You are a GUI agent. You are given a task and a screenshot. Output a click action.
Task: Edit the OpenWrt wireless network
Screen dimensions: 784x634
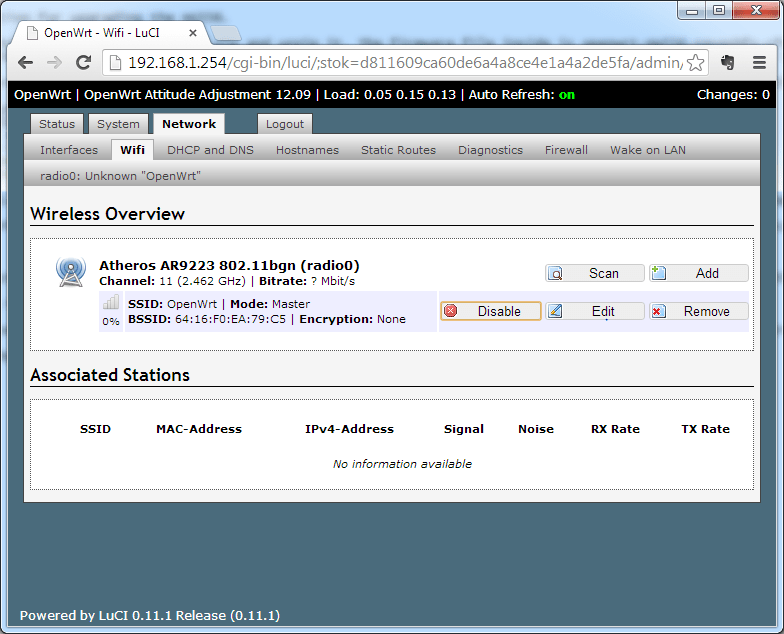(594, 311)
